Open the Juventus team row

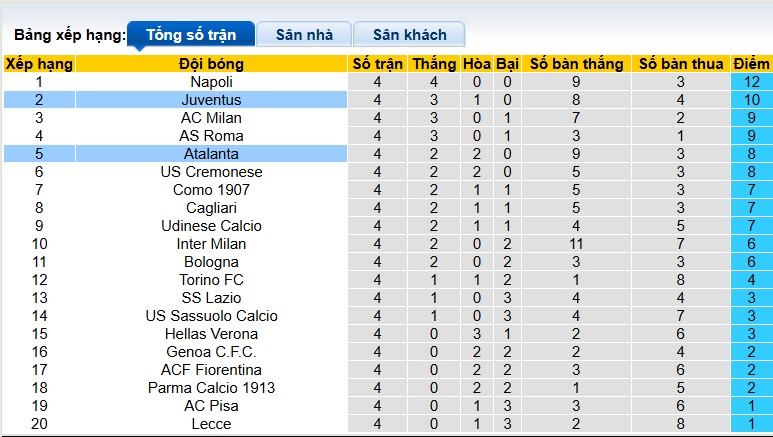pos(211,100)
